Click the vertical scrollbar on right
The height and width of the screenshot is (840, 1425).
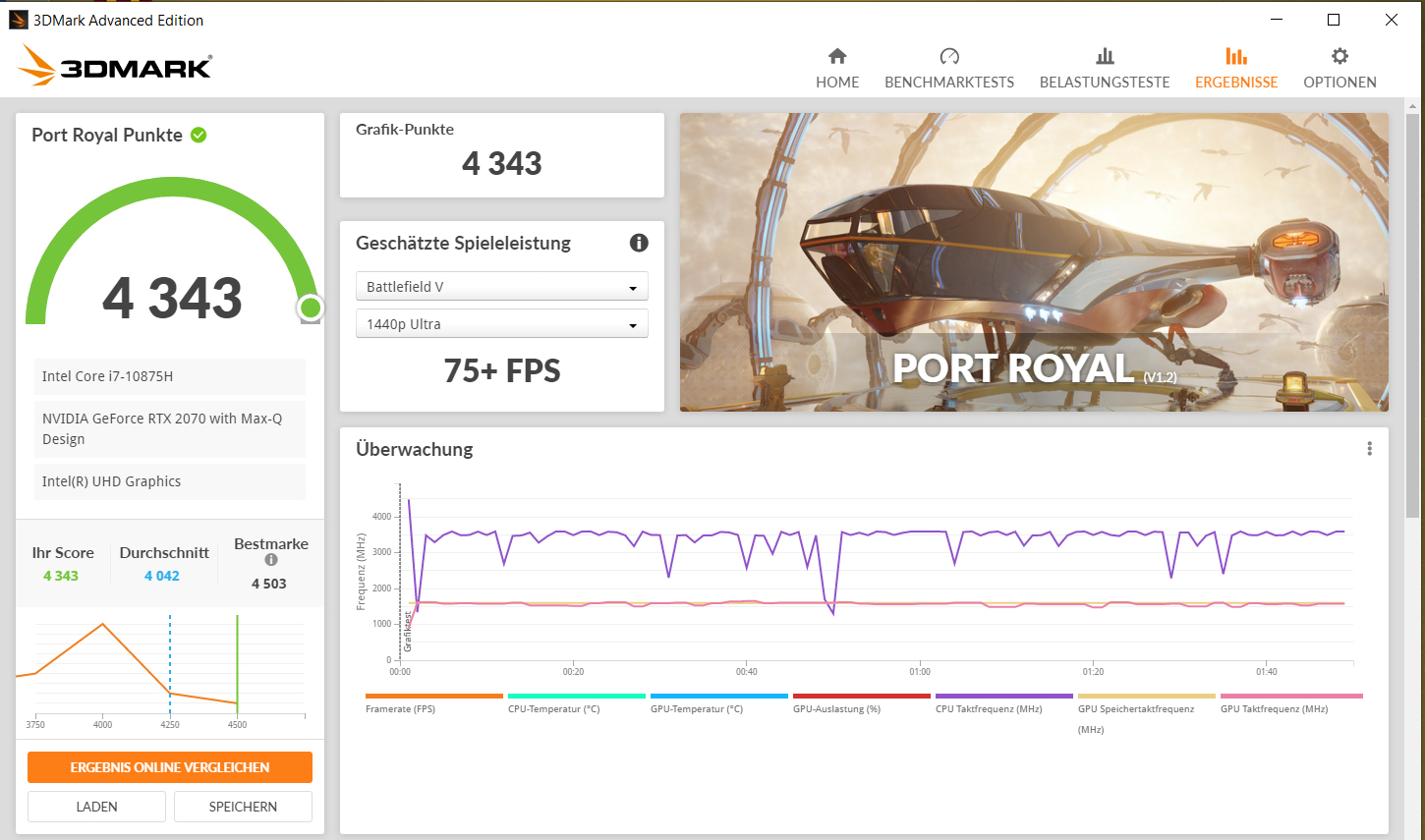(1412, 314)
